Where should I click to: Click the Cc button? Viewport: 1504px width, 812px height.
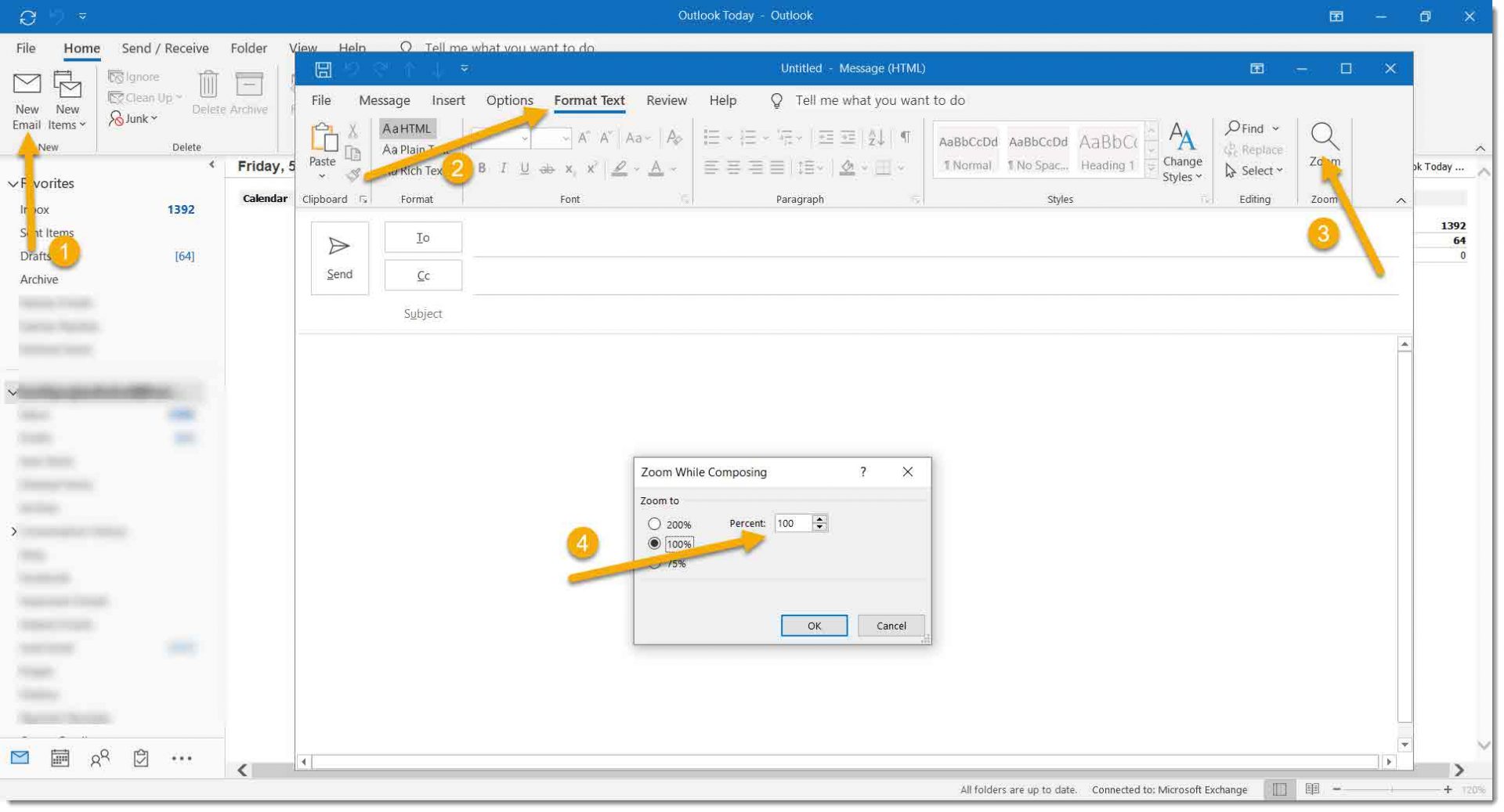click(x=423, y=276)
